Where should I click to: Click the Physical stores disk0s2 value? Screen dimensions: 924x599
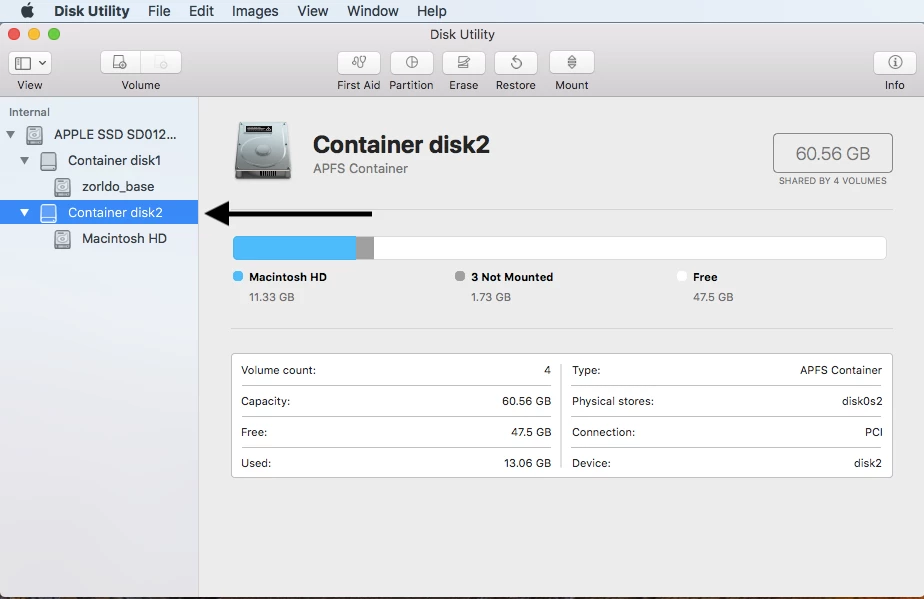862,401
